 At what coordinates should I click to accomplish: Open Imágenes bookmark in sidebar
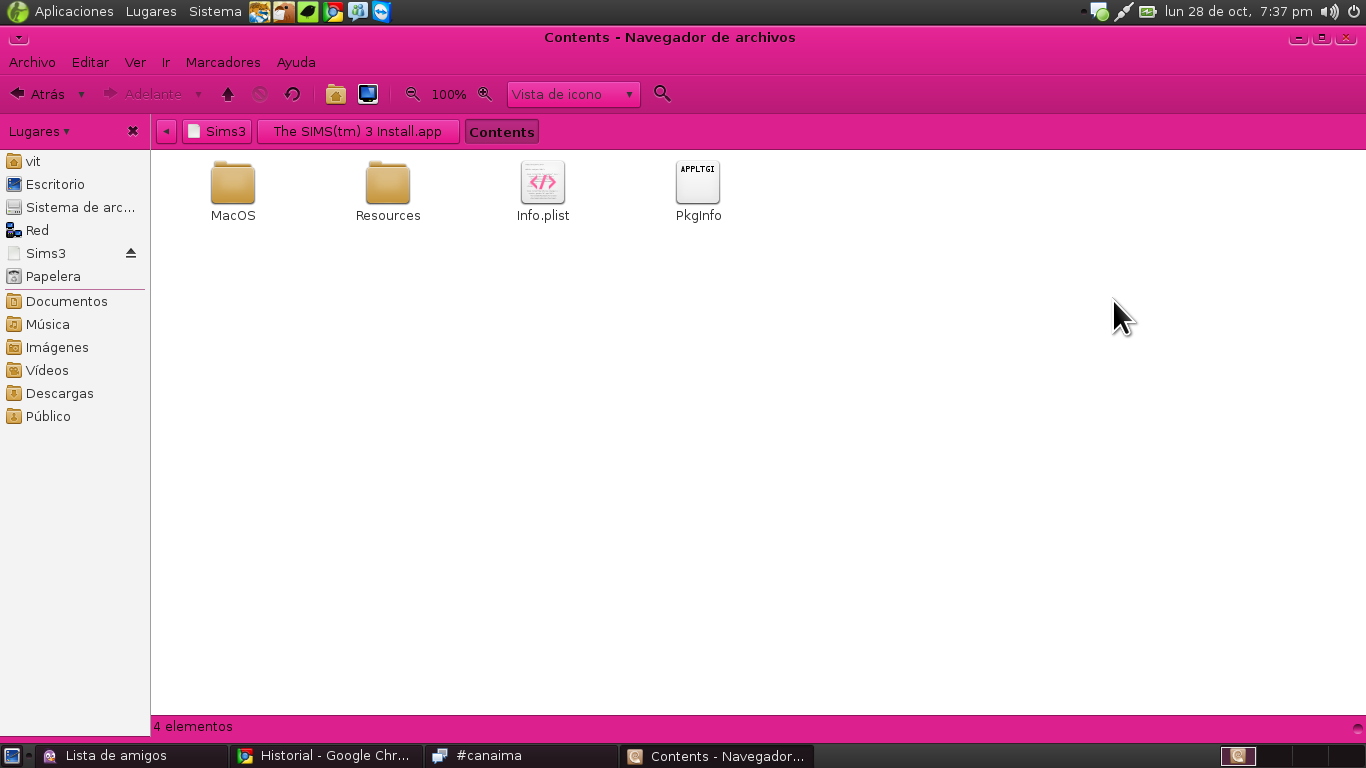pos(75,347)
